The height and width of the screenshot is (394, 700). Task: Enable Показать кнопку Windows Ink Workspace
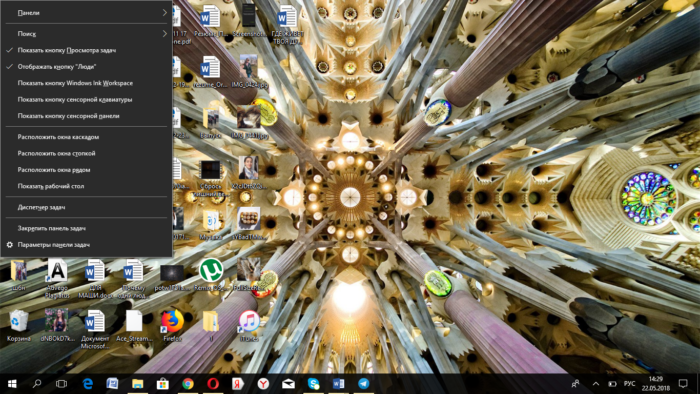87,83
